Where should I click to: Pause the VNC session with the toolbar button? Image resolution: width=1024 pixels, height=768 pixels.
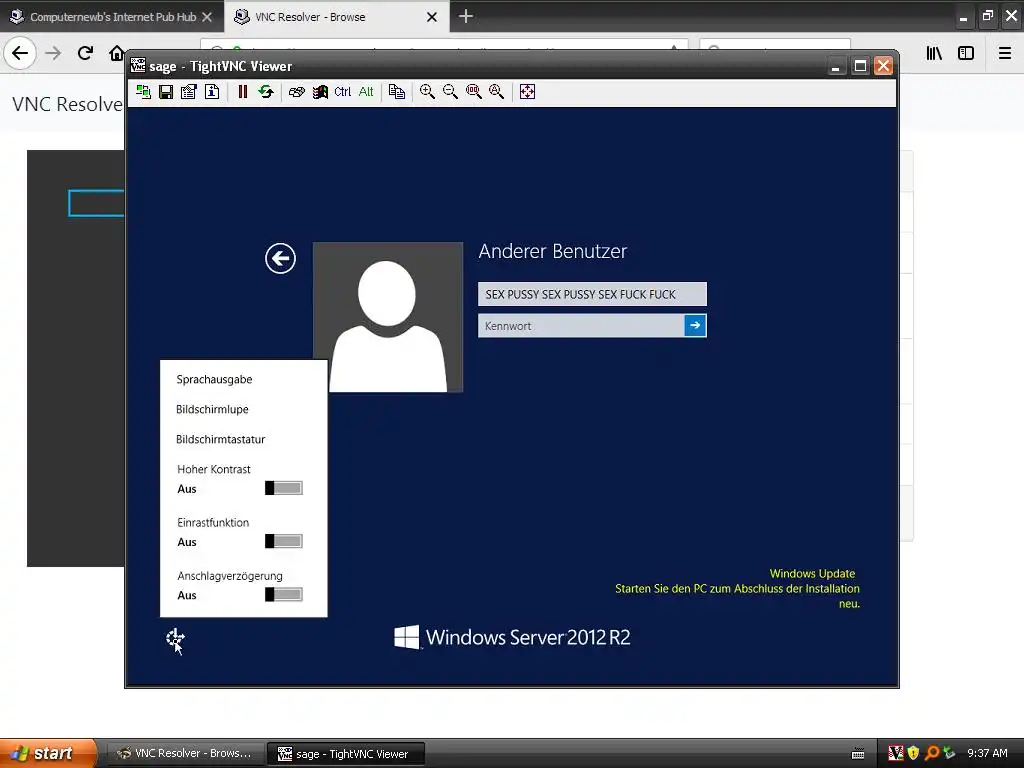(243, 92)
